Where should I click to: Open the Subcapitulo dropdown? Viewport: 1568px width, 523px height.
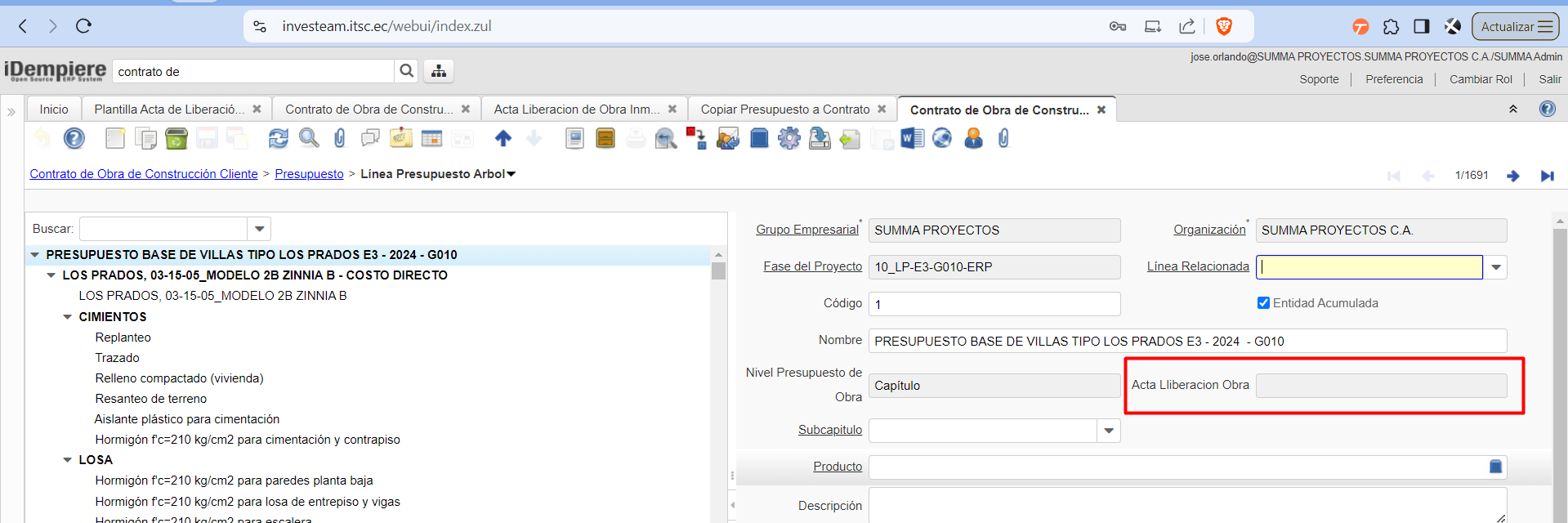pos(1109,431)
